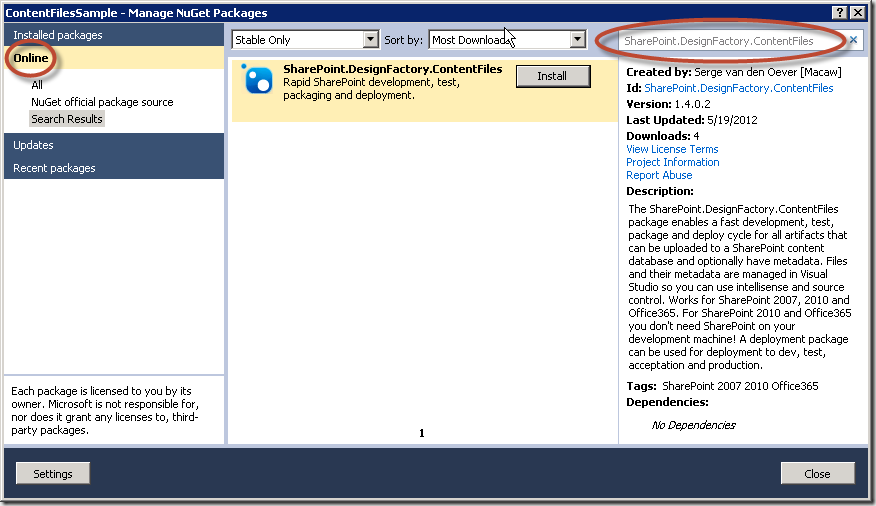
Task: Select Search Results in the left pane
Action: tap(67, 118)
